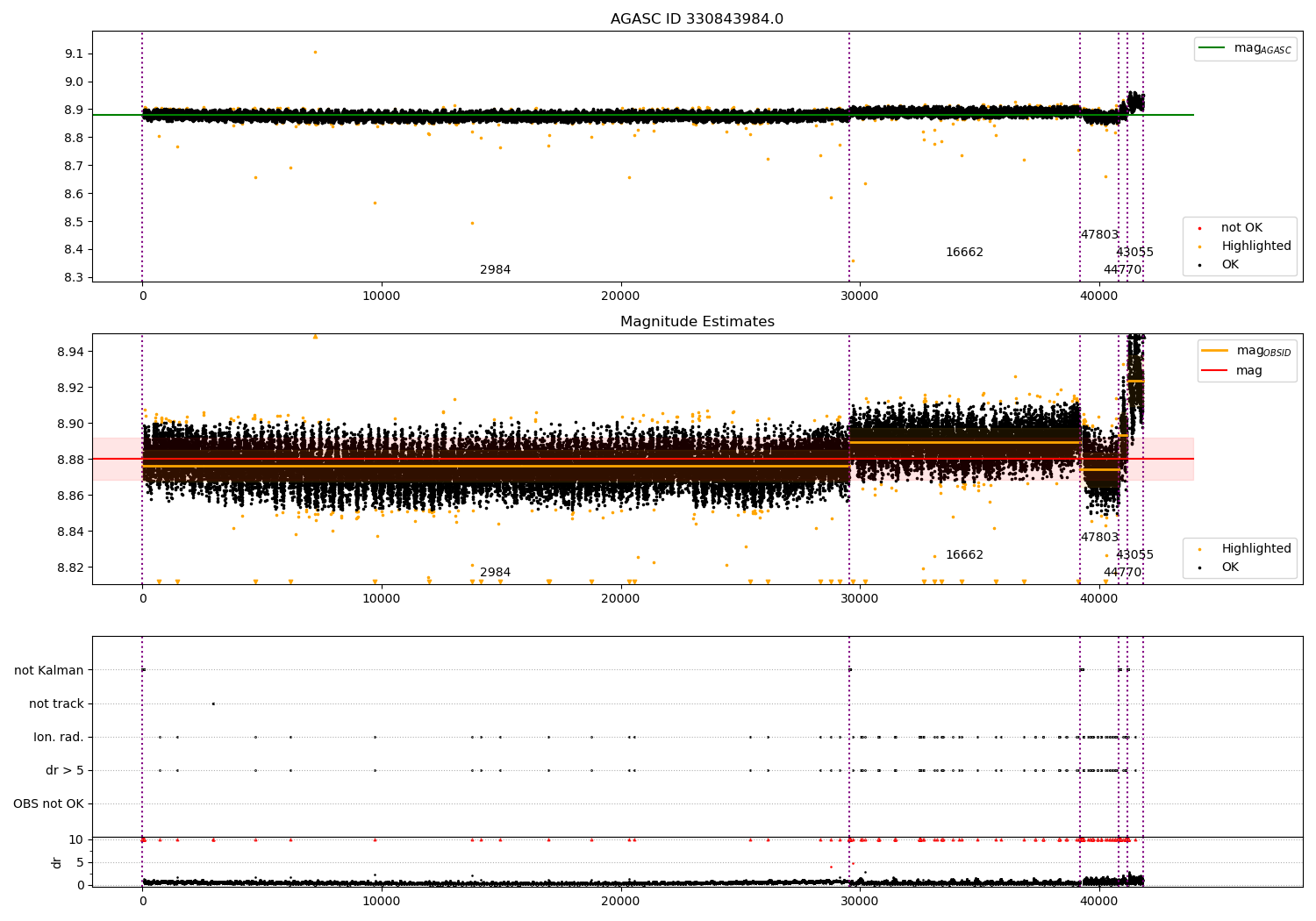This screenshot has height=921, width=1316.
Task: Select the 'dr > 5' axis label
Action: pyautogui.click(x=65, y=771)
